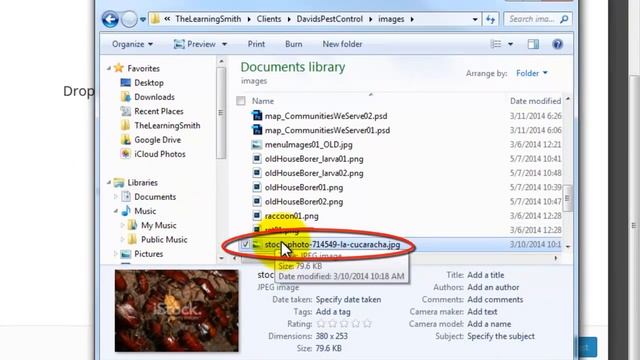This screenshot has width=640, height=360.
Task: Create a New folder
Action: tap(342, 44)
